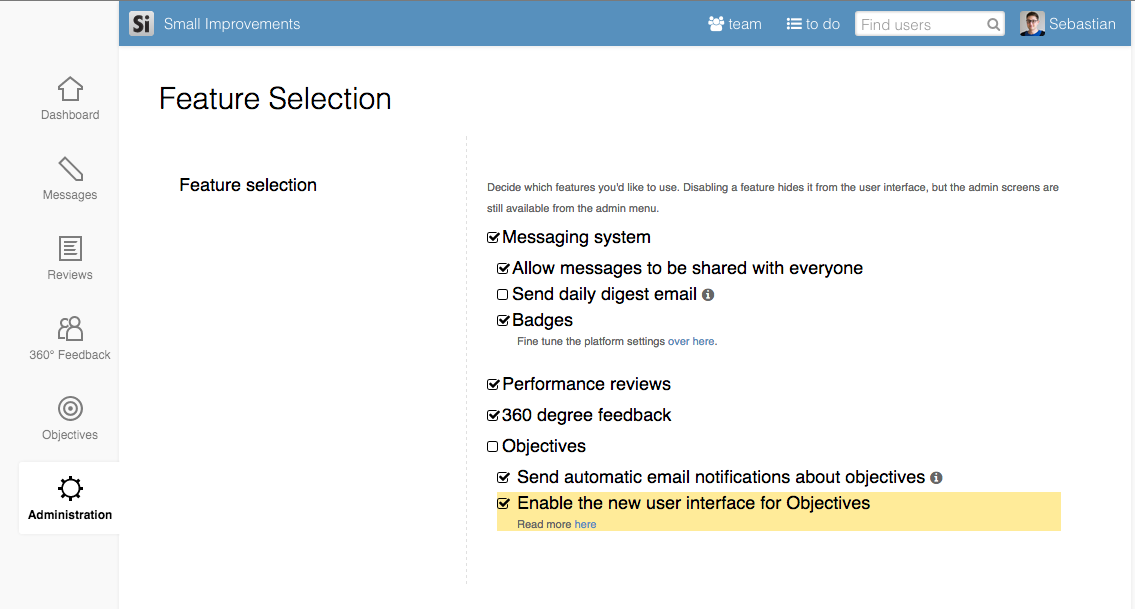Disable the Performance reviews feature
The image size is (1135, 609).
tap(492, 383)
